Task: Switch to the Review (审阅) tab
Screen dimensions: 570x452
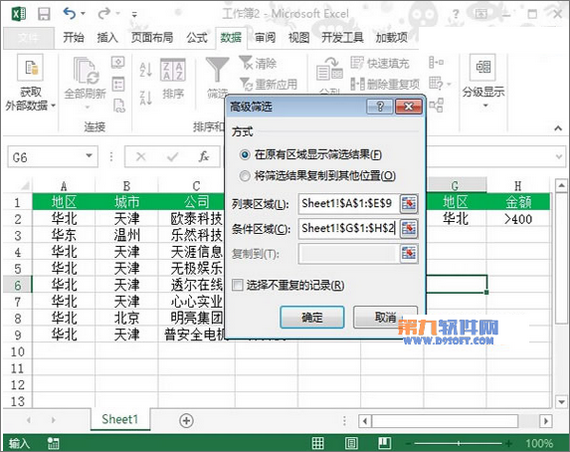Action: tap(265, 37)
